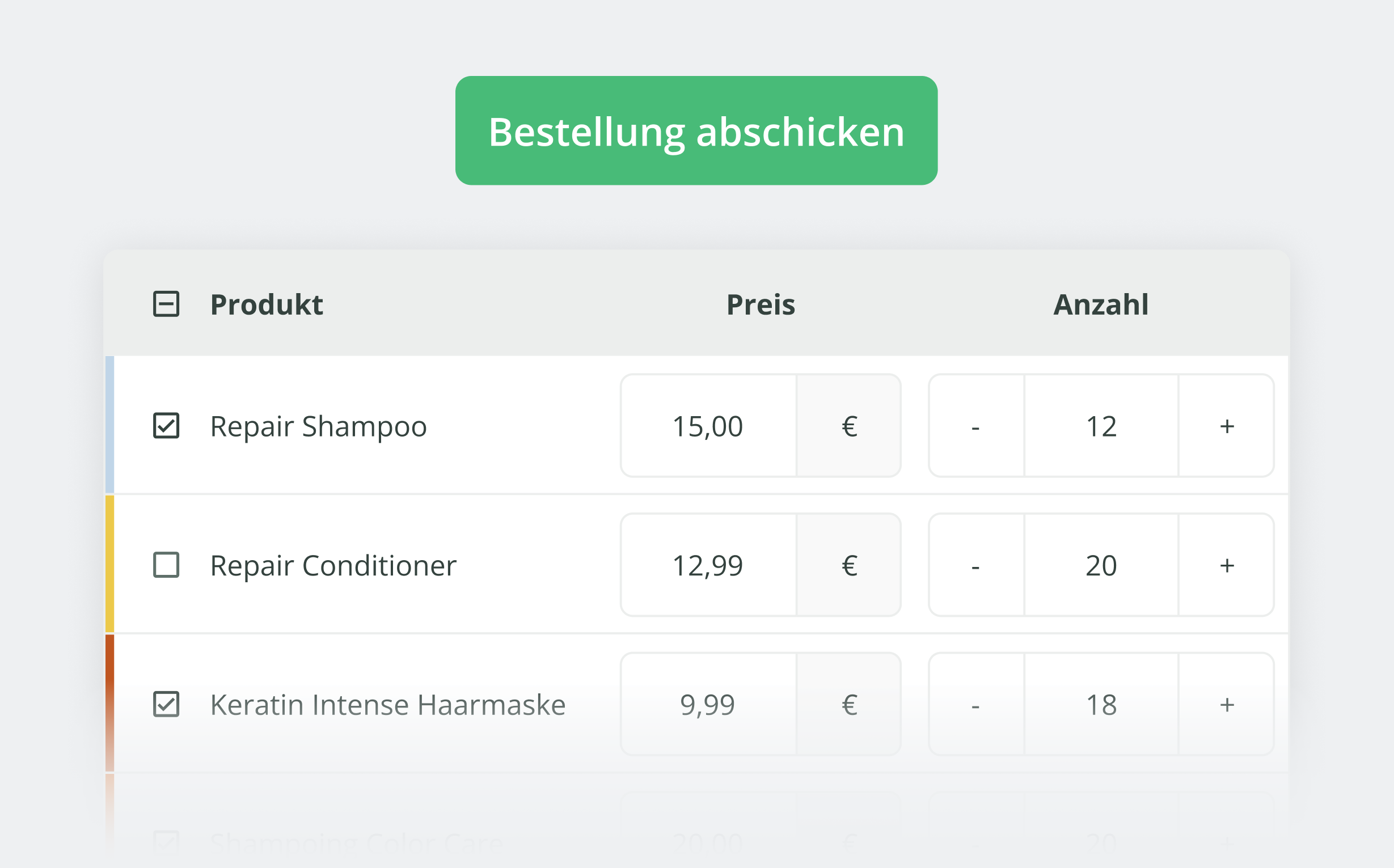The width and height of the screenshot is (1394, 868).
Task: Check the Repair Conditioner checkbox
Action: 166,565
